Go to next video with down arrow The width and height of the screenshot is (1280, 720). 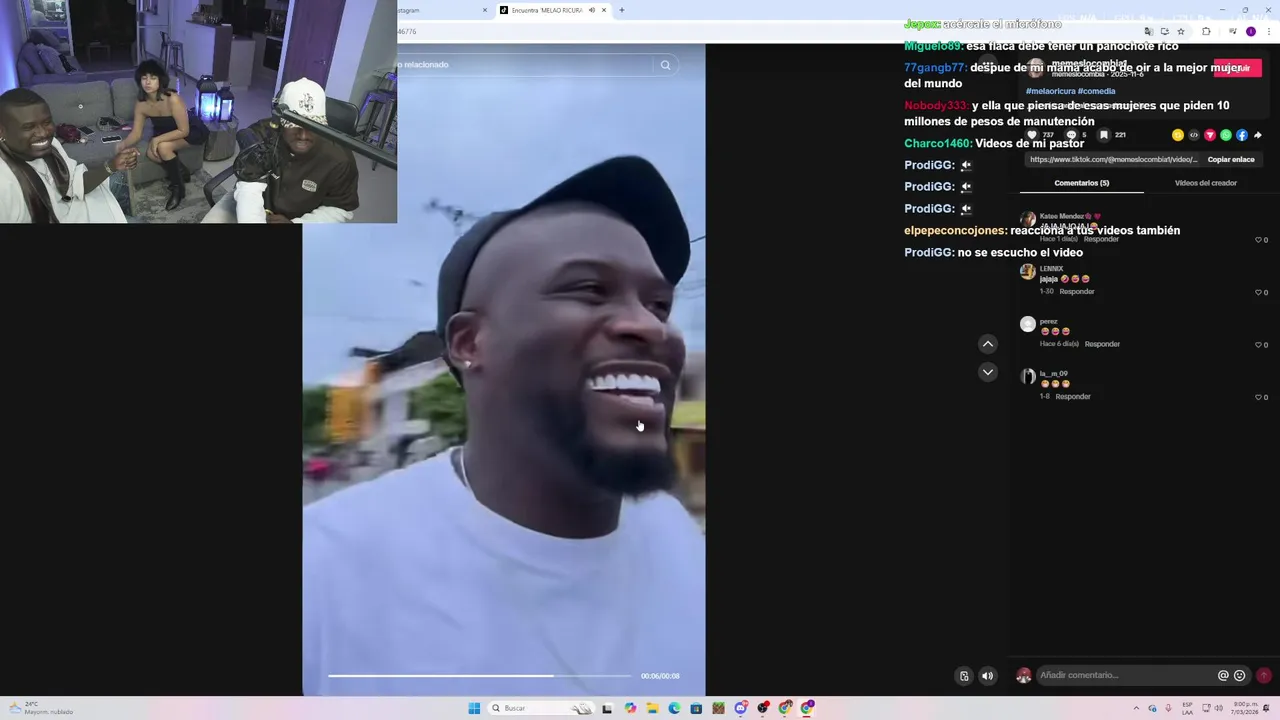click(x=988, y=372)
